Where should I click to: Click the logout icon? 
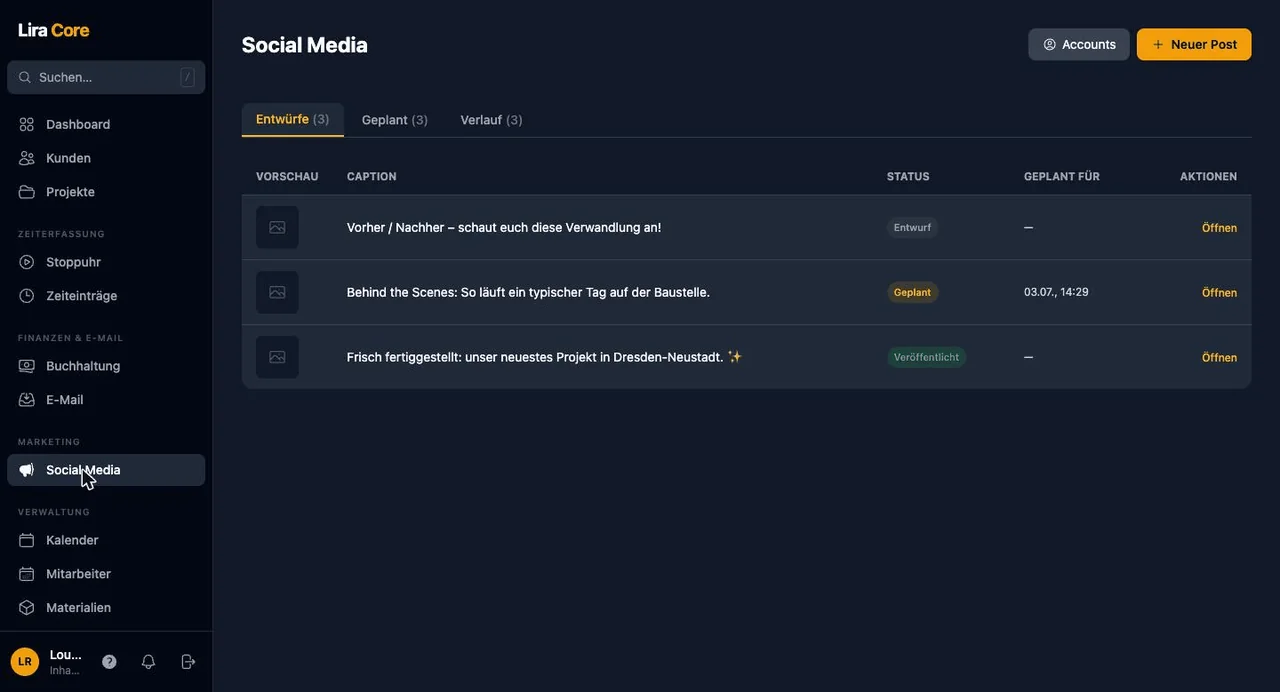point(188,662)
